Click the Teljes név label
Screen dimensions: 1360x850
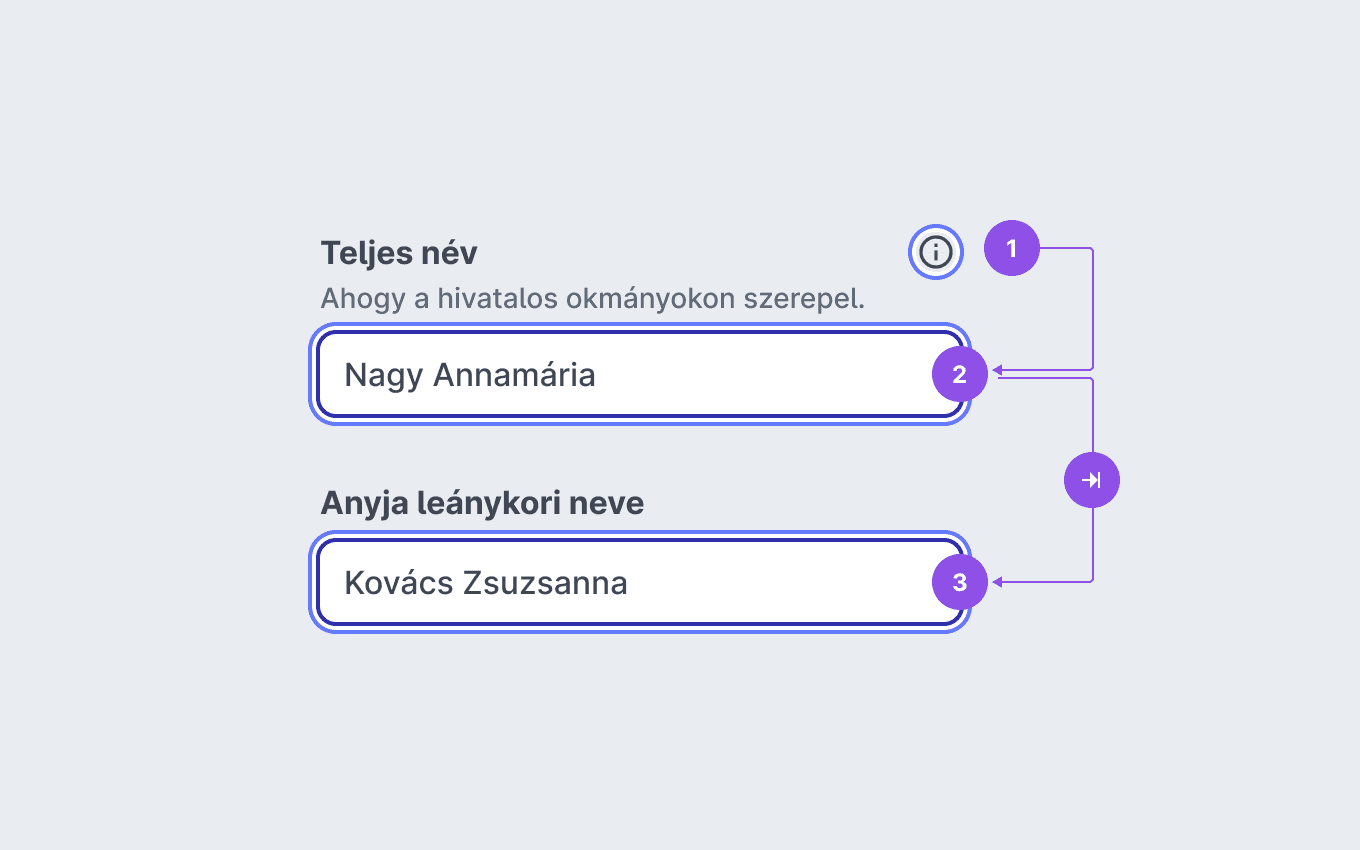click(399, 253)
